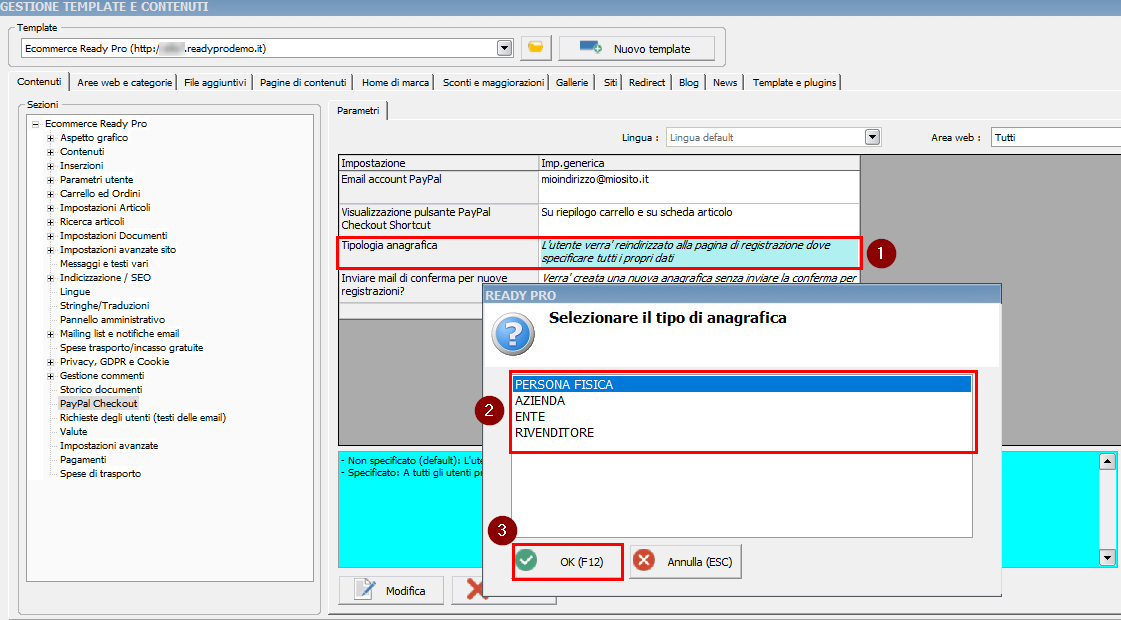Select Spese trasporto/incasso gratuite item
The height and width of the screenshot is (620, 1121).
pos(132,348)
